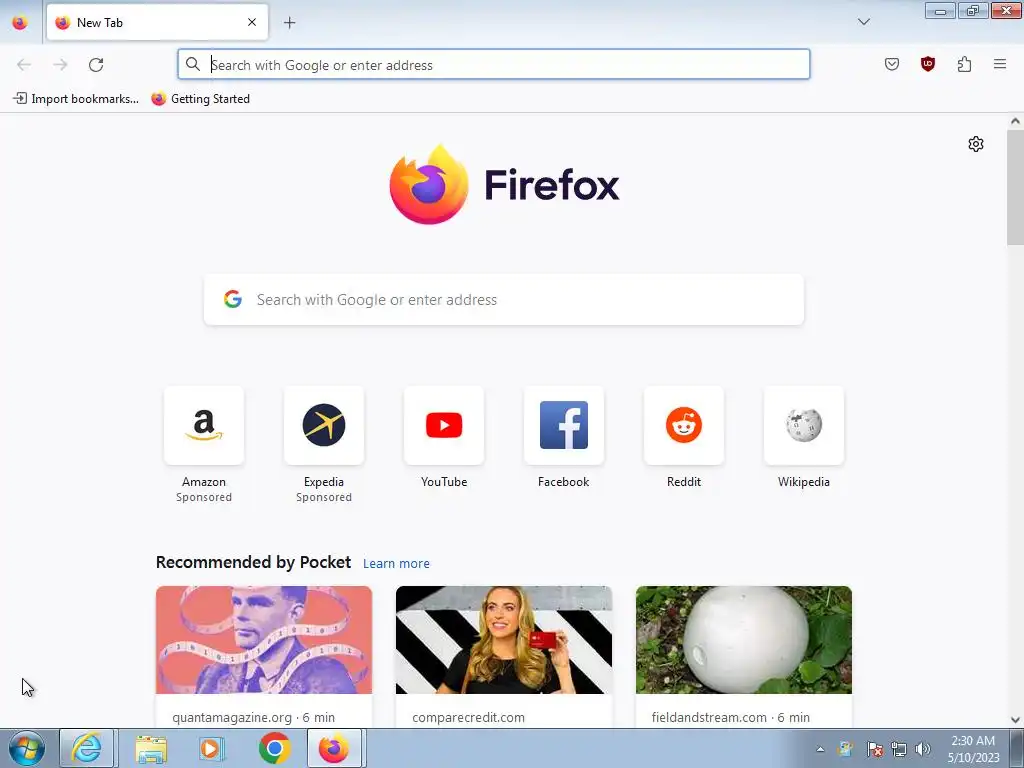The image size is (1024, 768).
Task: Open Windows Media Player from taskbar
Action: tap(212, 748)
